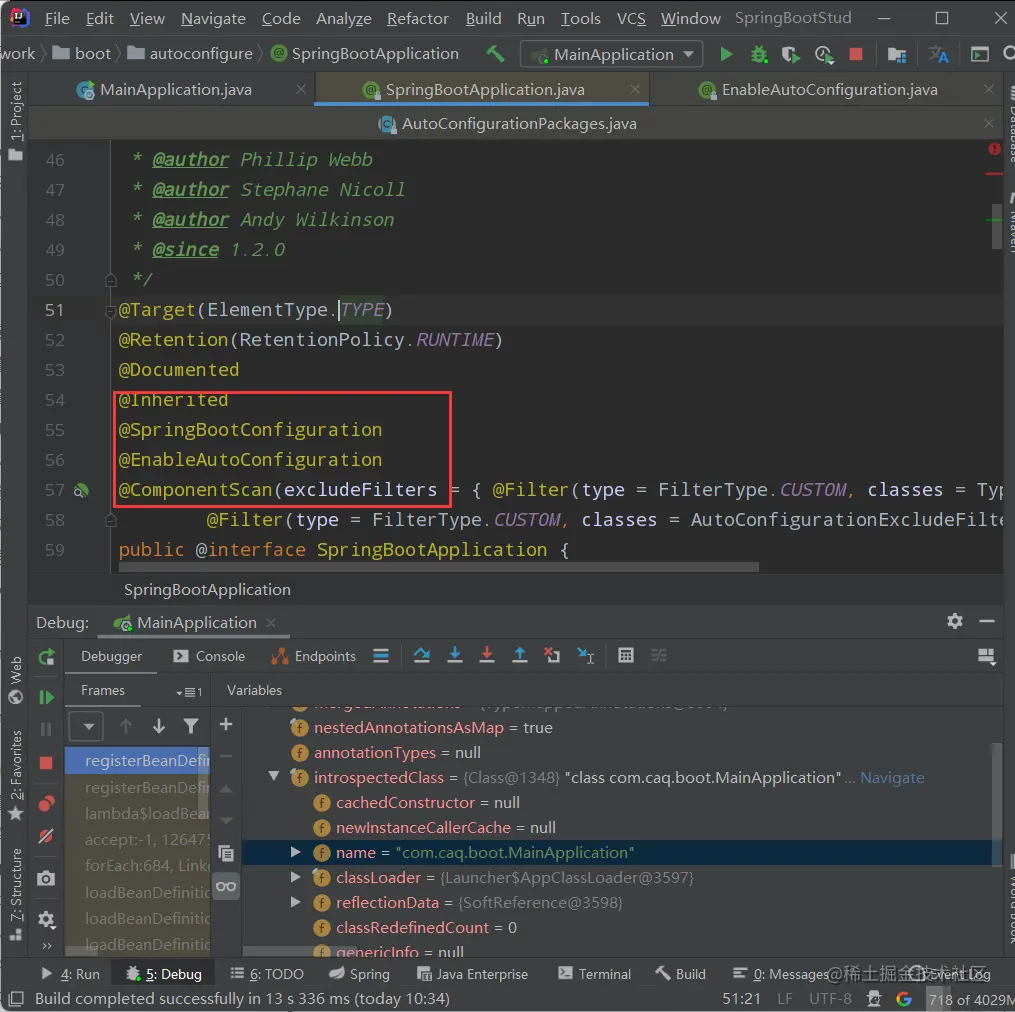Viewport: 1015px width, 1012px height.
Task: Click Step Into debug icon
Action: [455, 655]
